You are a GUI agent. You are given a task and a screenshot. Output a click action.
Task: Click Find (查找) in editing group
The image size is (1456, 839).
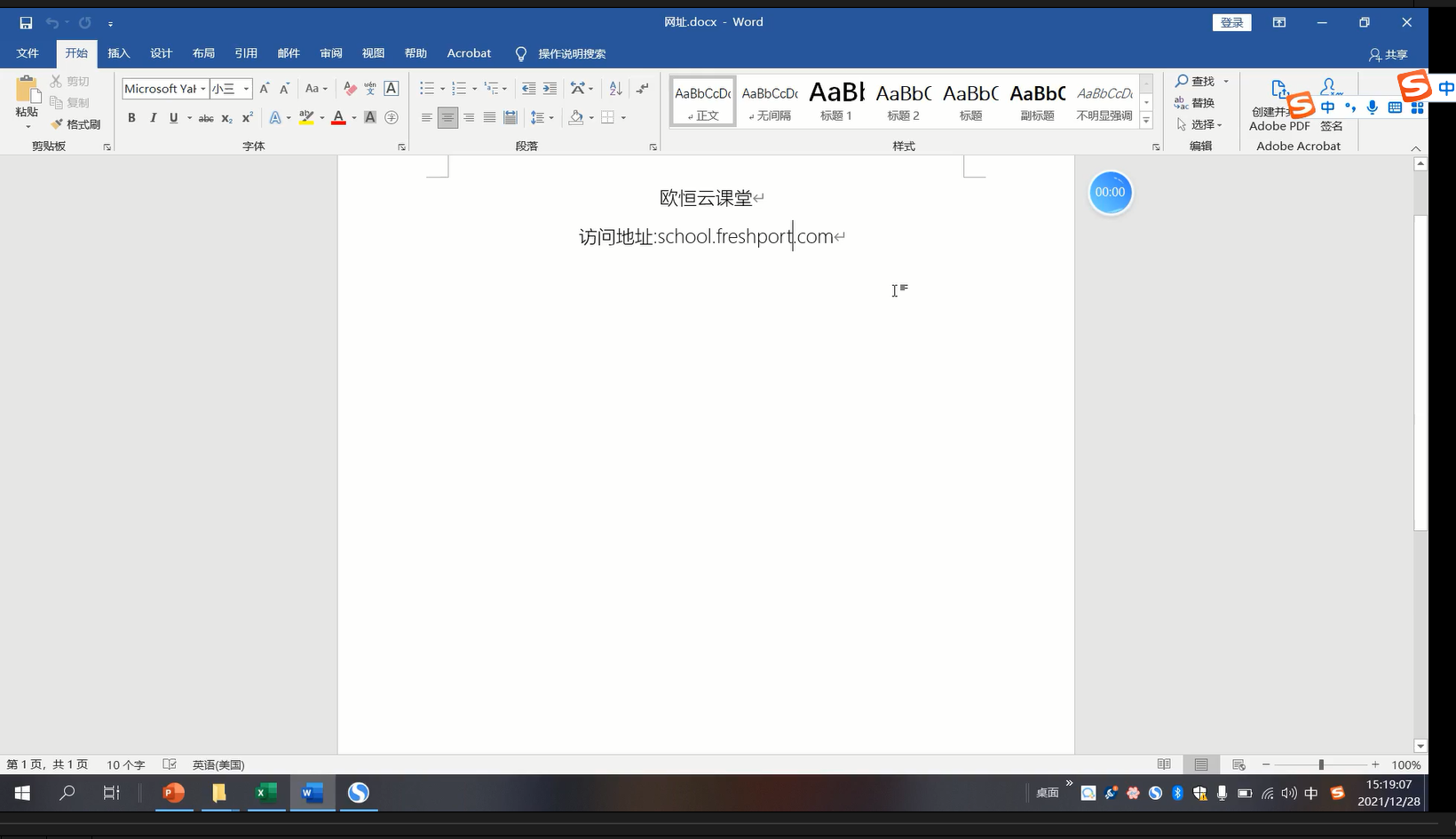1195,81
